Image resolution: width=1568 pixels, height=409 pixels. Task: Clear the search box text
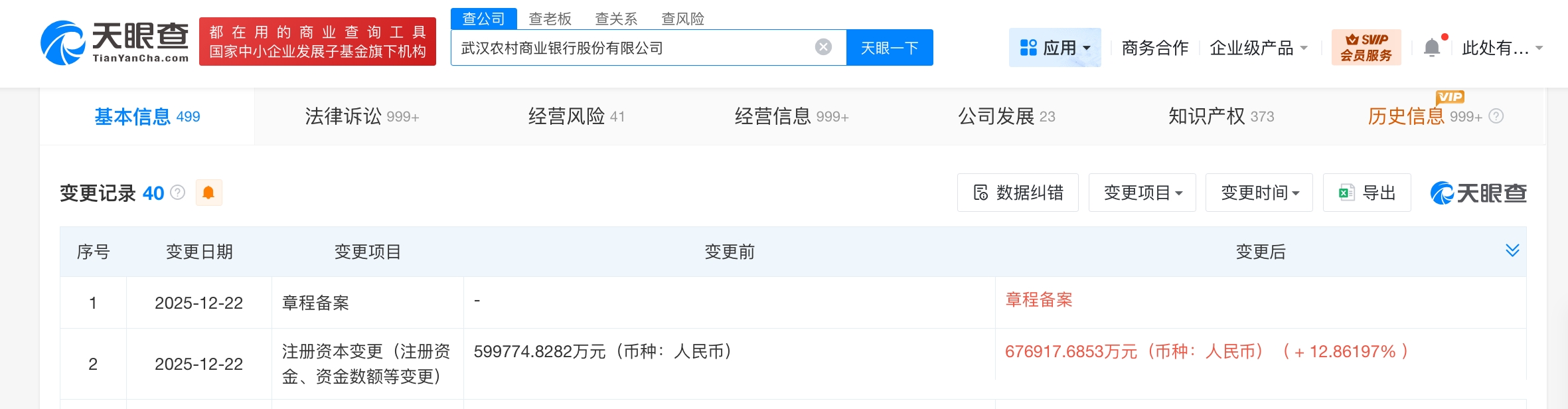(x=823, y=47)
